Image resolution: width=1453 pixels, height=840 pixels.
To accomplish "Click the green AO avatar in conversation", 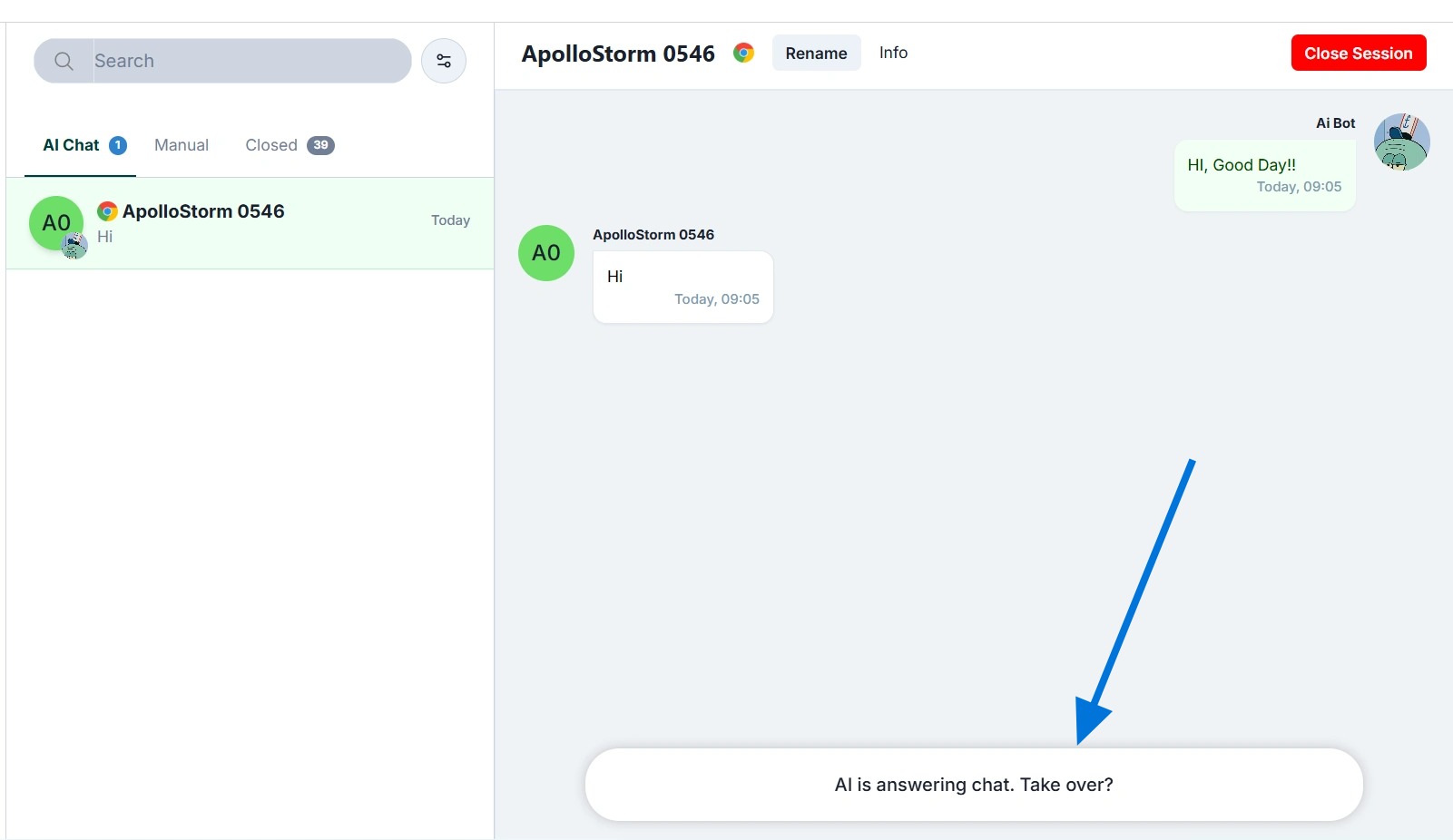I will 546,253.
